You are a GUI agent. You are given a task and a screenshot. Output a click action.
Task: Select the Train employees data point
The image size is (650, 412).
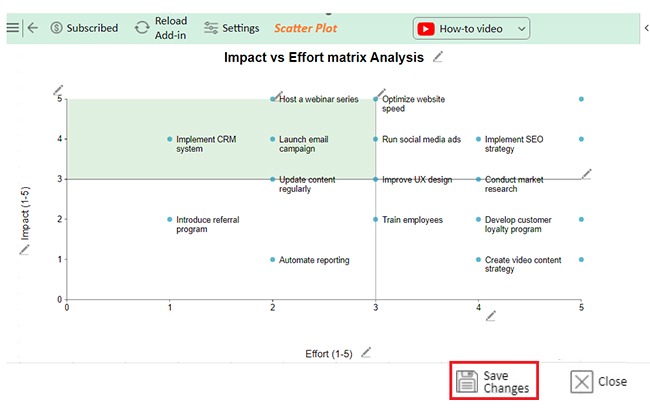375,219
